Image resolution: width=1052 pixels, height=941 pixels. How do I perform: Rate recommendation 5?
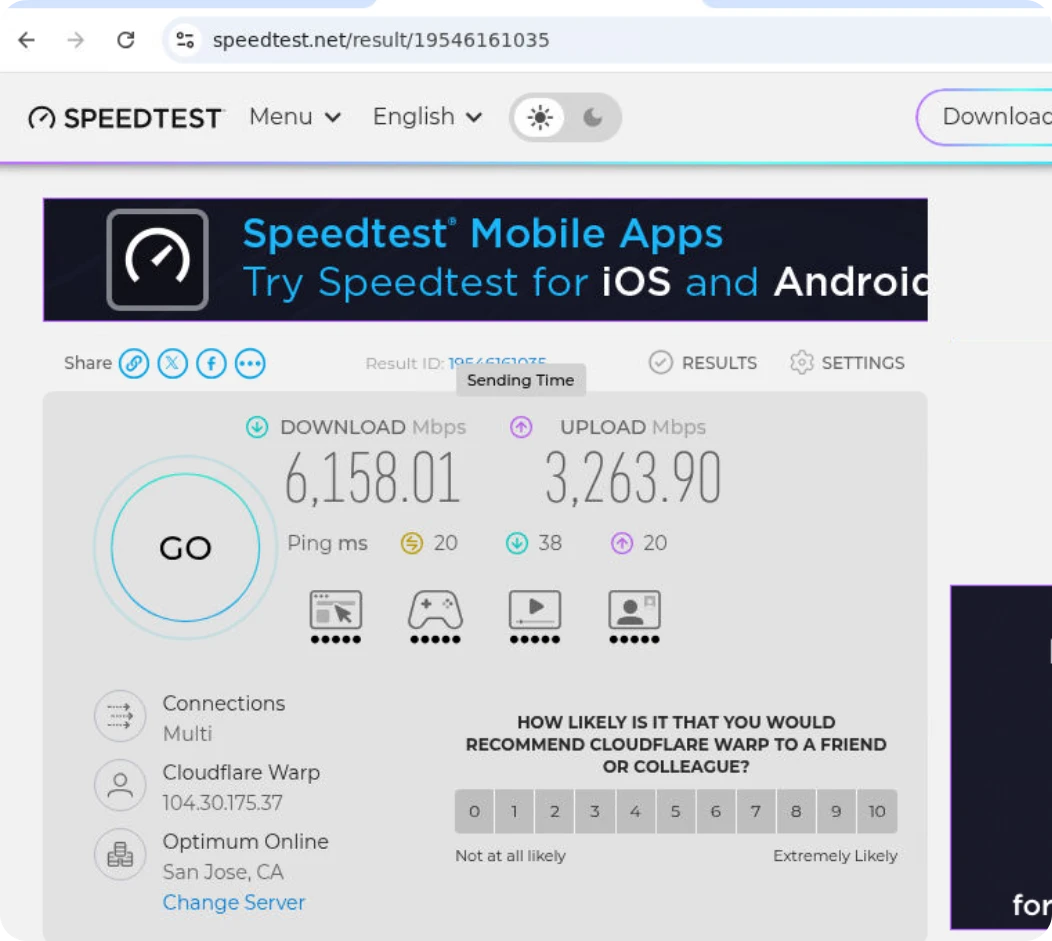pyautogui.click(x=676, y=812)
